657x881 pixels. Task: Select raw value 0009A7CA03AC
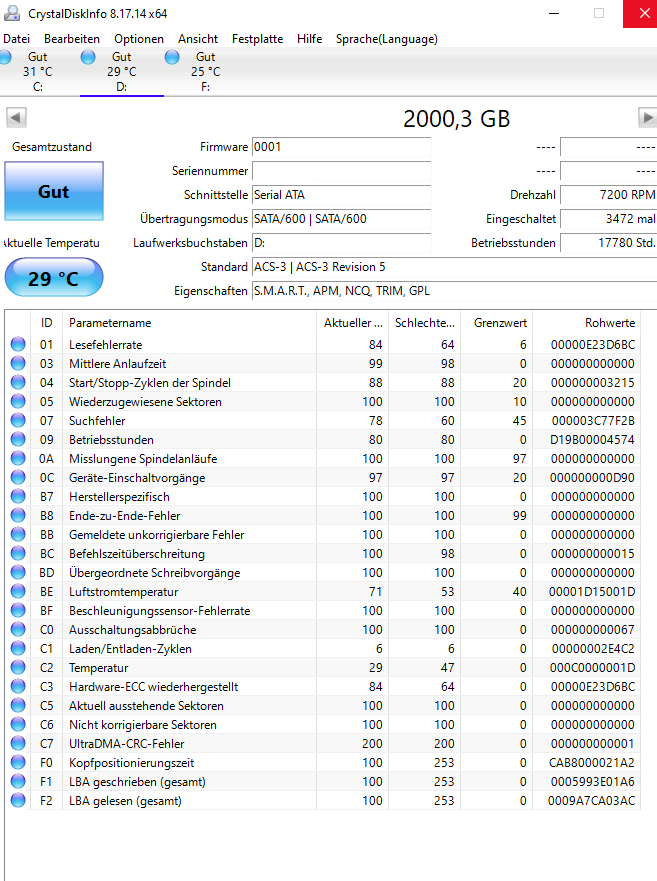coord(591,801)
